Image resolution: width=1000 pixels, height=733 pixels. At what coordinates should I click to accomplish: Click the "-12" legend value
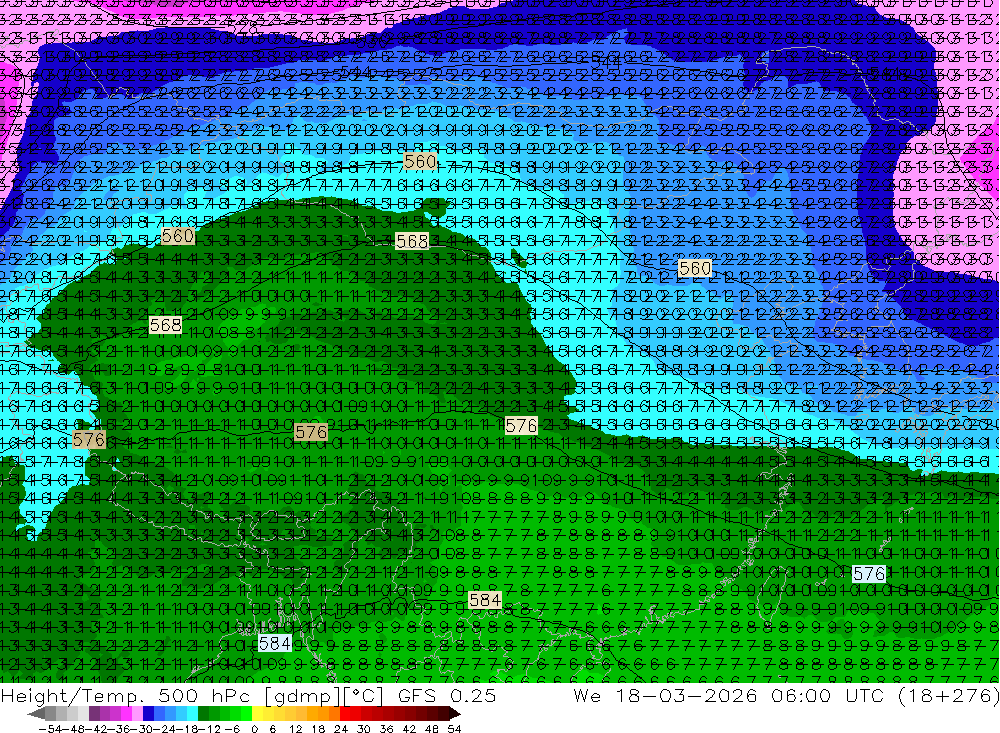(209, 729)
